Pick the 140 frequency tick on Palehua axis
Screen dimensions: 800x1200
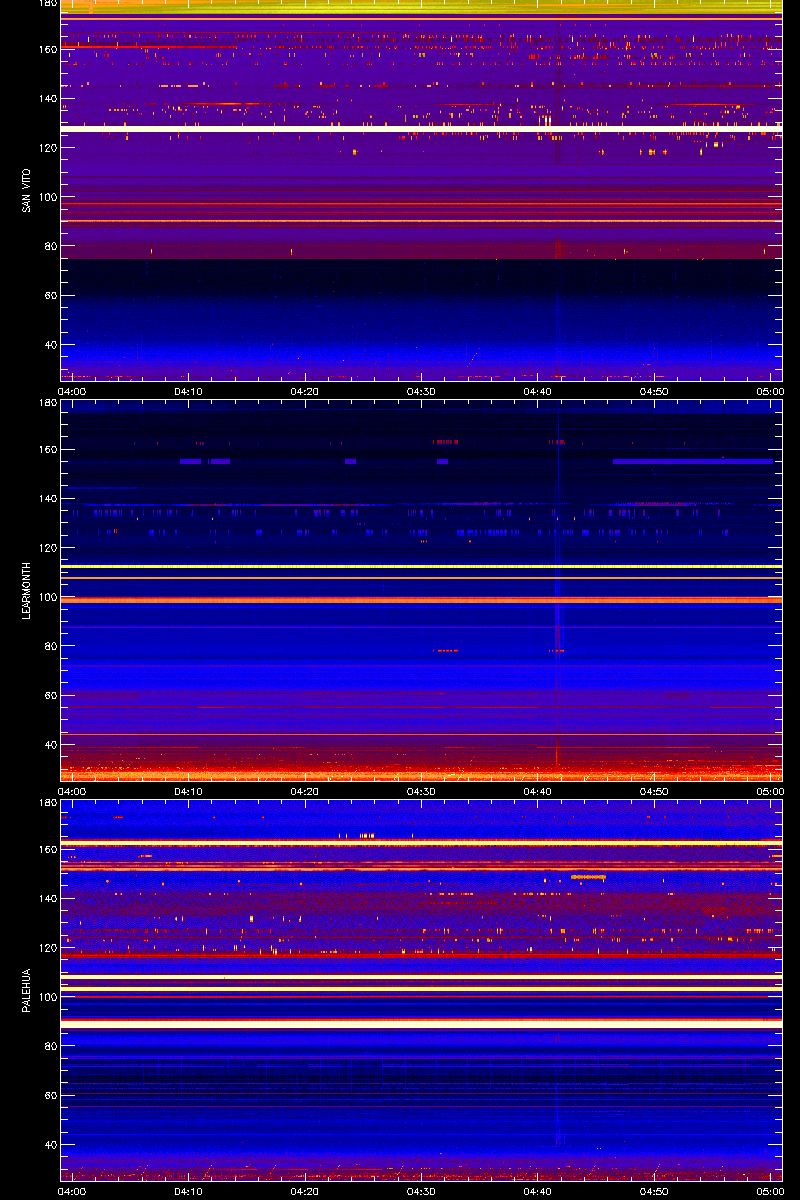pos(46,898)
